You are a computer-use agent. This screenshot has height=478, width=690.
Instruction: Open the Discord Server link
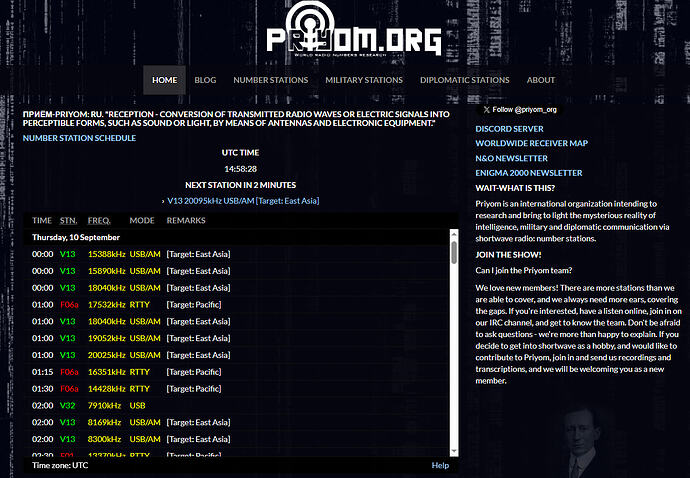[x=509, y=129]
